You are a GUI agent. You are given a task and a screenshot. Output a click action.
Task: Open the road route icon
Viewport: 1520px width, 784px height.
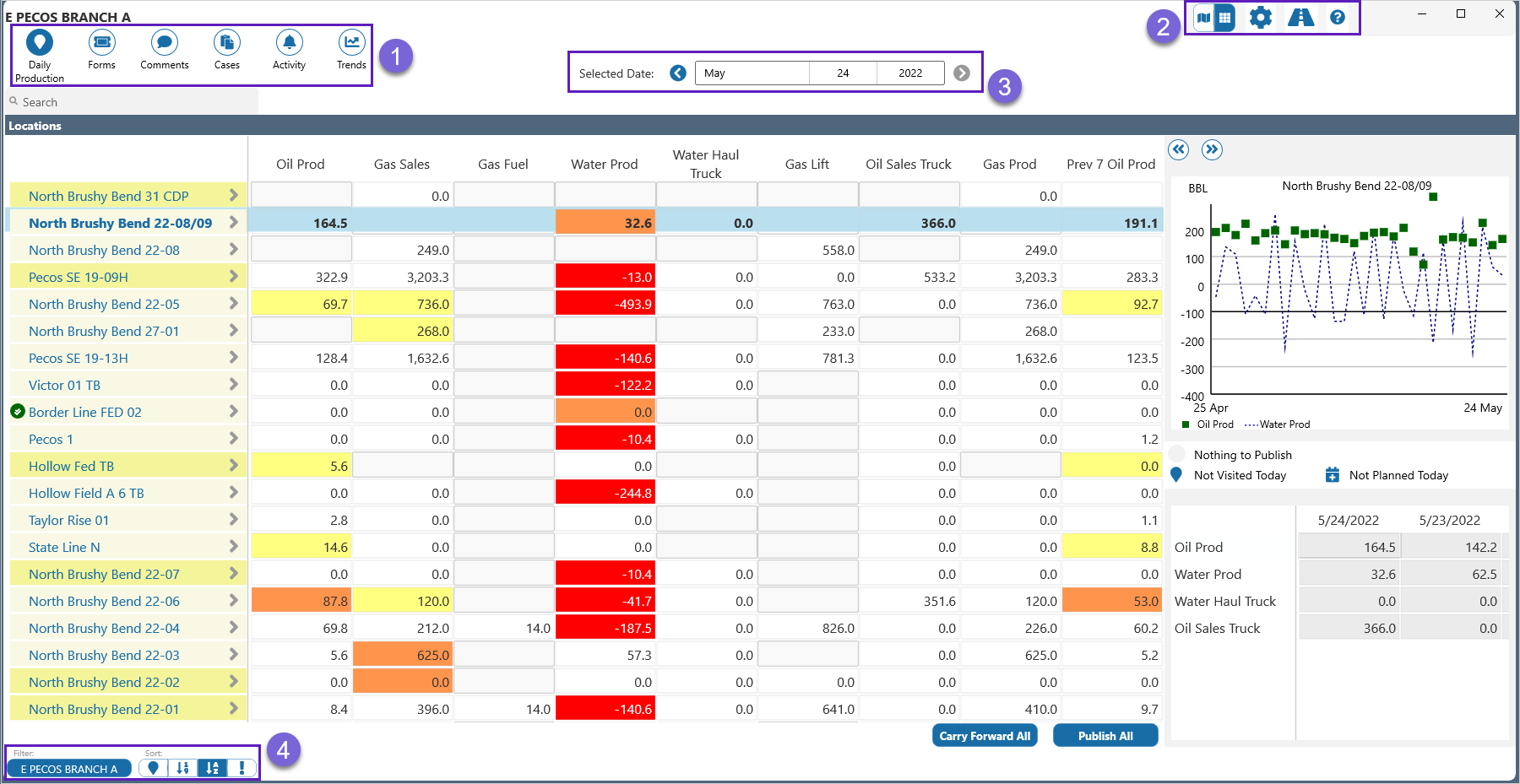(1300, 17)
